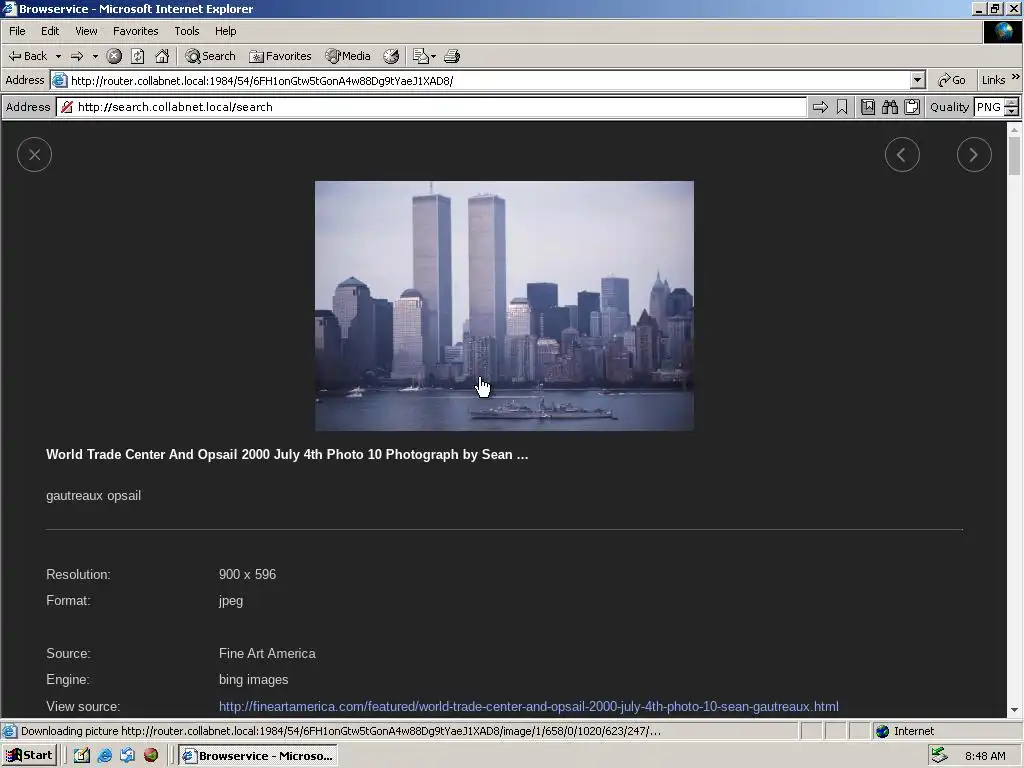Viewport: 1024px width, 768px height.
Task: Open the Windows Start menu
Action: 29,756
